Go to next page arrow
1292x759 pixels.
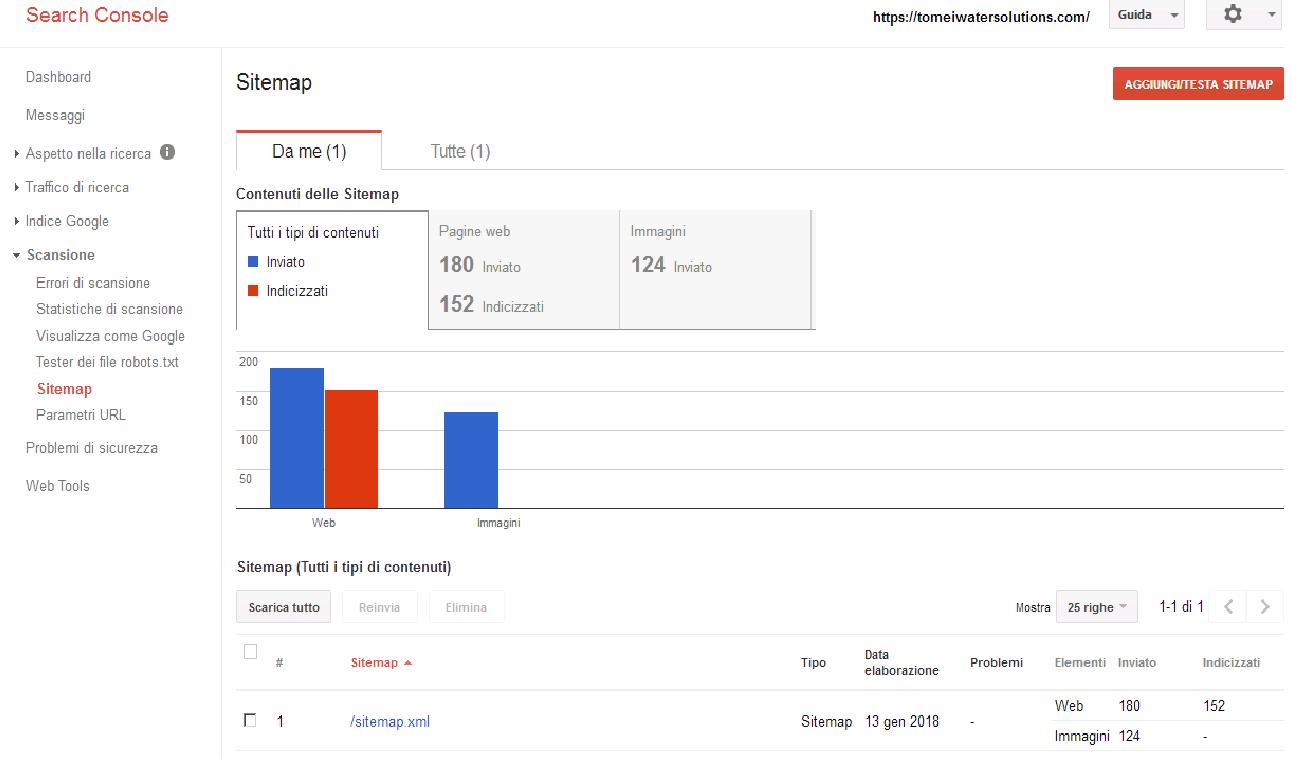click(x=1265, y=606)
